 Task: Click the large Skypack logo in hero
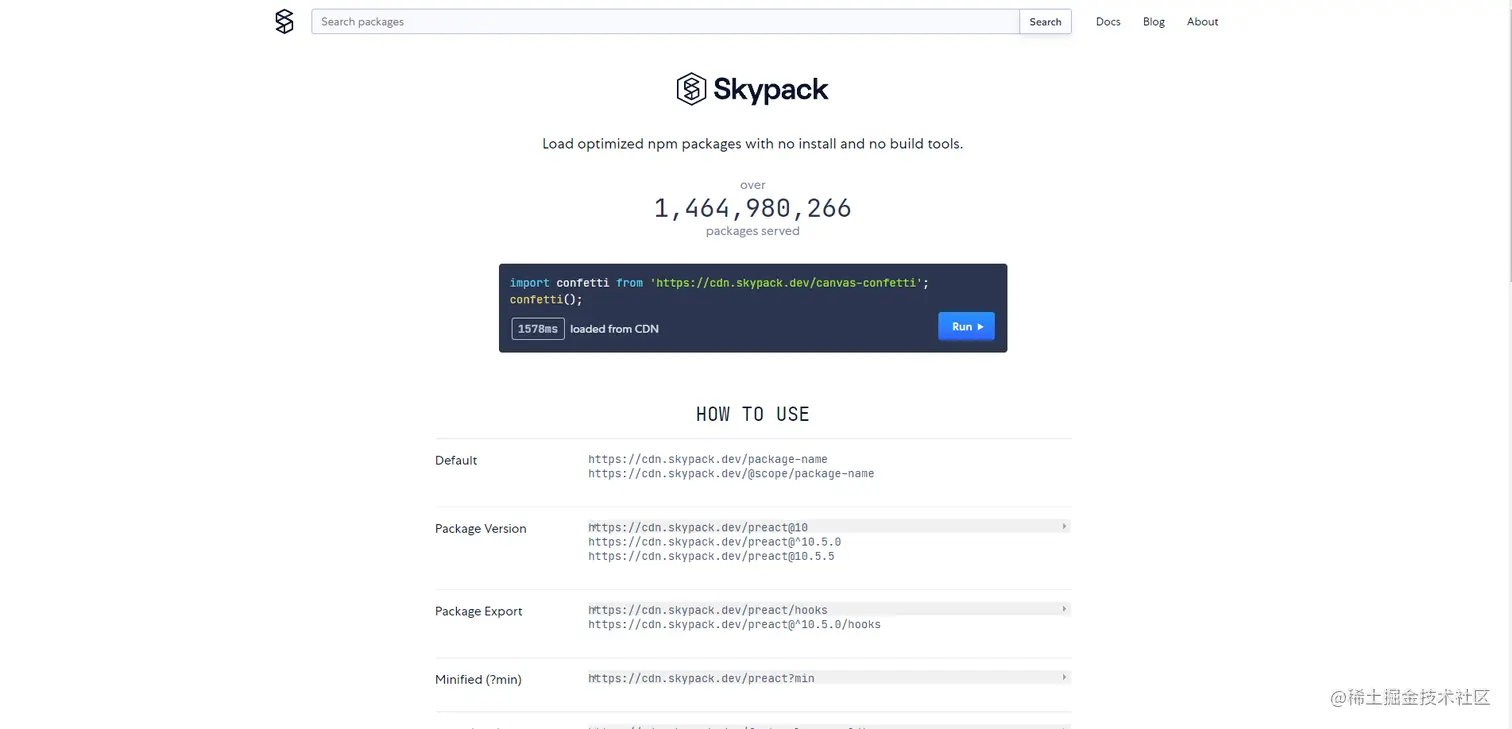(x=752, y=89)
